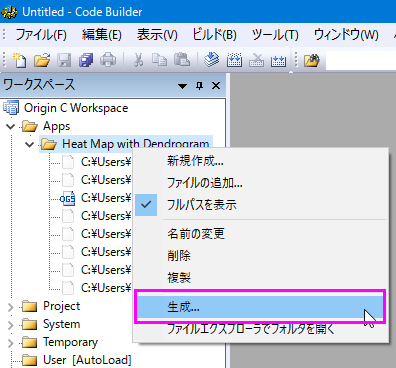The height and width of the screenshot is (368, 396).
Task: Open the 編集(E) menu
Action: (x=102, y=35)
